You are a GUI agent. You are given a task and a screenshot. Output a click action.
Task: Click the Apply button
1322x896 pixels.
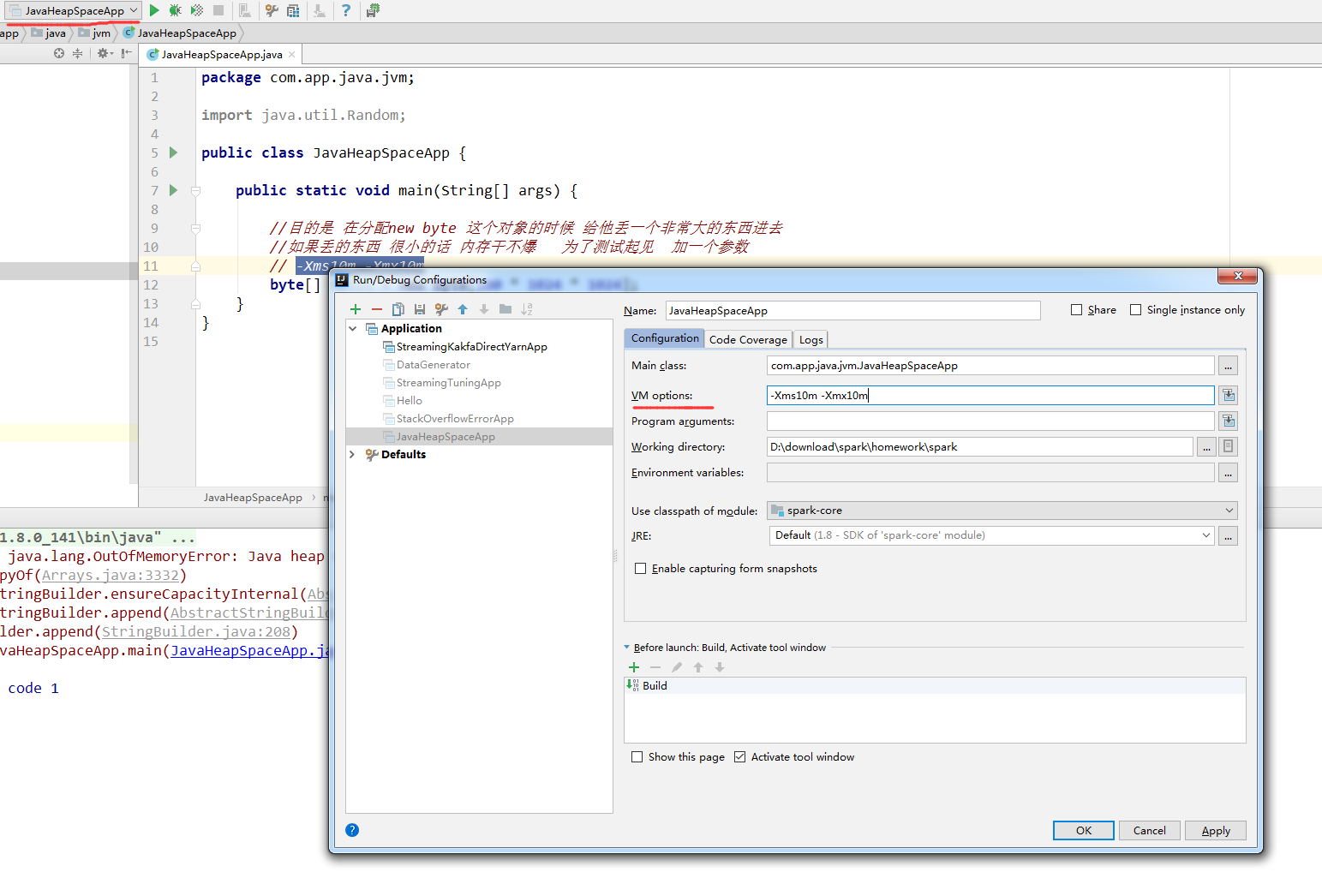click(1215, 830)
